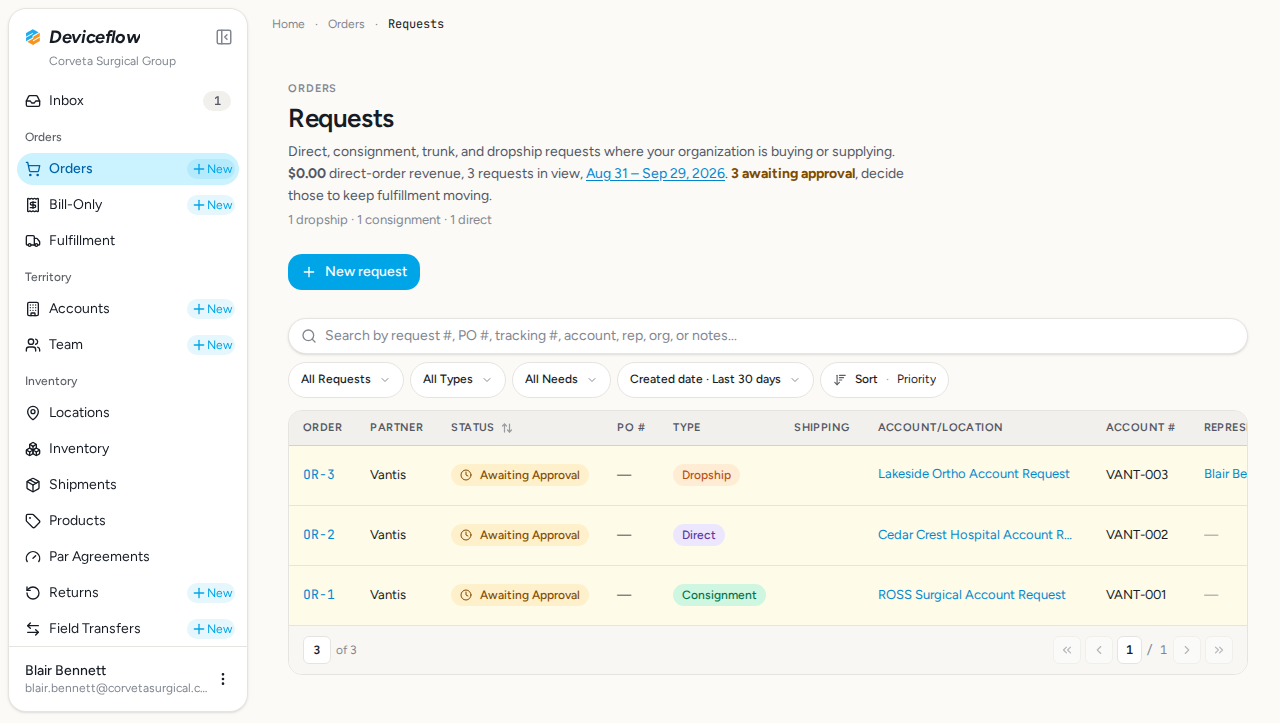Open order OR-1 link
This screenshot has height=723, width=1280.
click(x=319, y=595)
